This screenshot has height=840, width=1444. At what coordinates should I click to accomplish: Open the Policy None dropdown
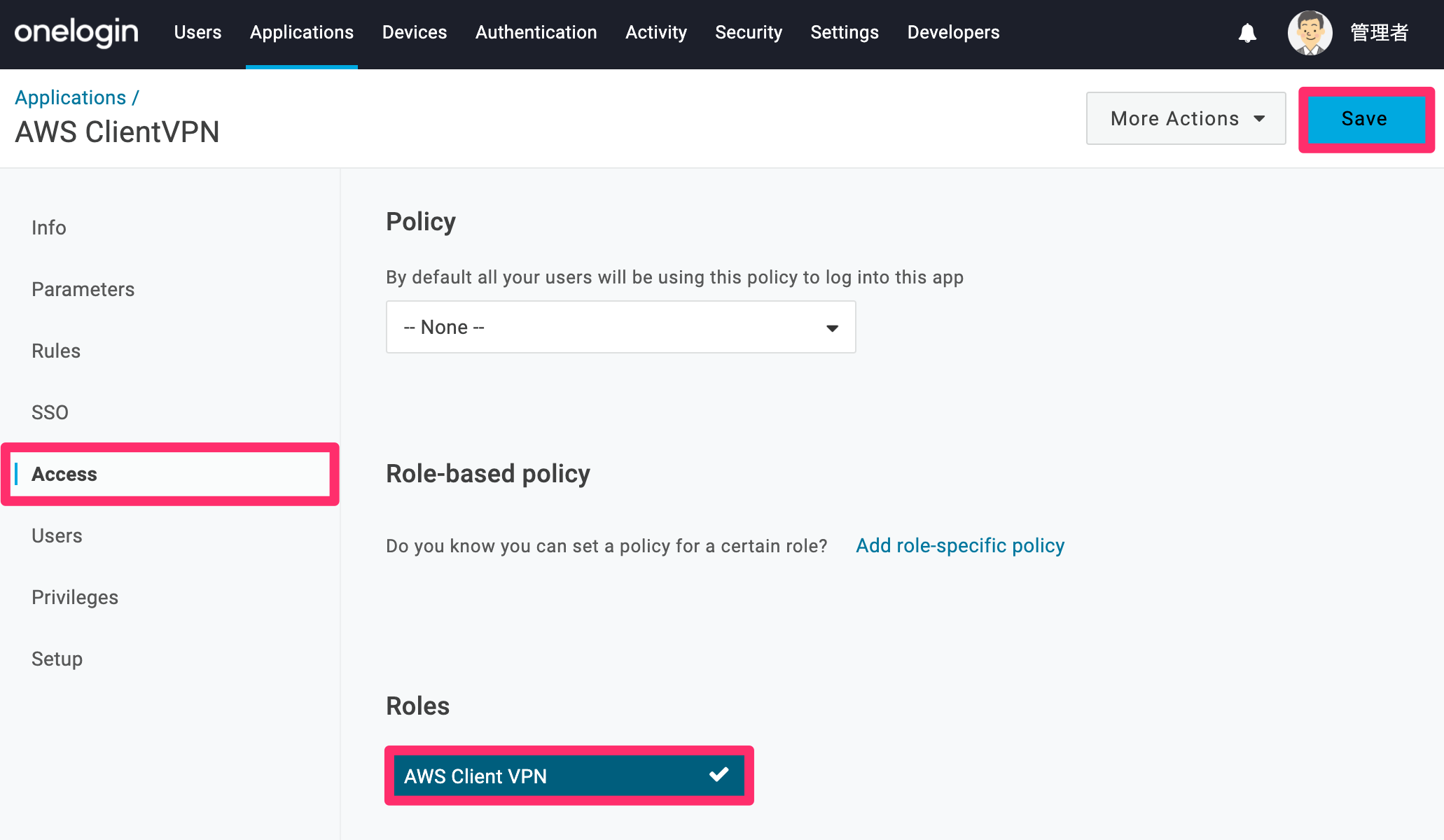coord(620,327)
